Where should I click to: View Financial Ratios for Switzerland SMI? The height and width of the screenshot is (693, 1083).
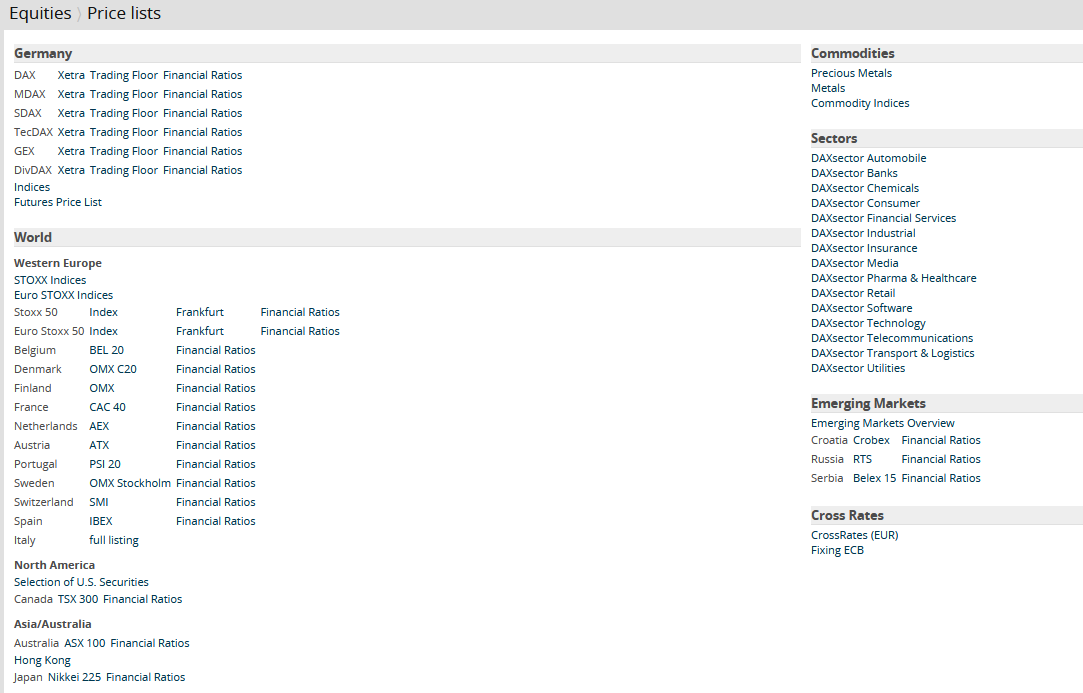tap(215, 502)
